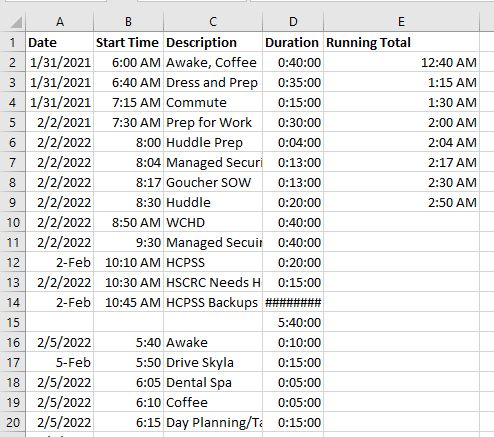Screen dimensions: 494x437
Task: Click the Select All corner triangle
Action: point(14,22)
